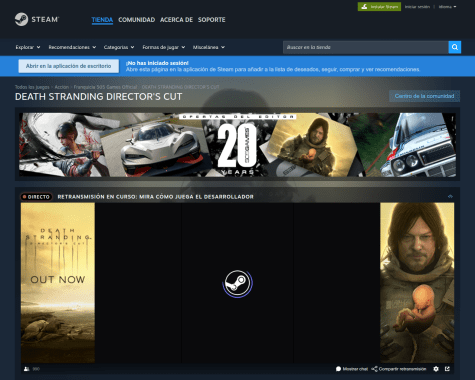The height and width of the screenshot is (380, 475).
Task: Click the small icon right of the broadcast title
Action: [x=450, y=196]
